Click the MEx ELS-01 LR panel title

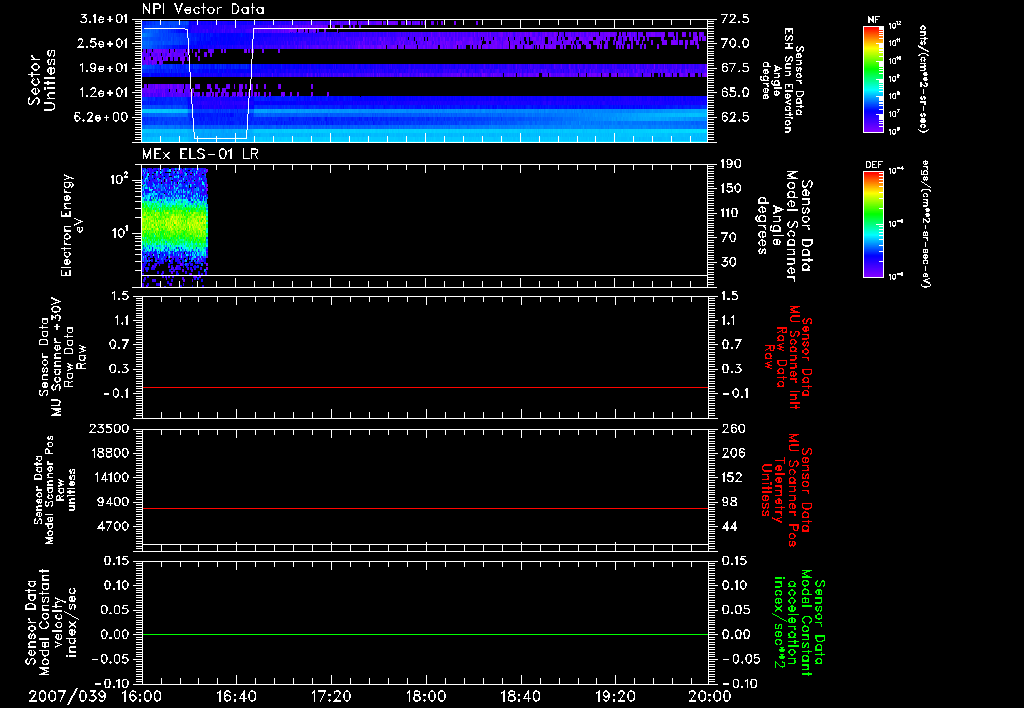pos(200,154)
